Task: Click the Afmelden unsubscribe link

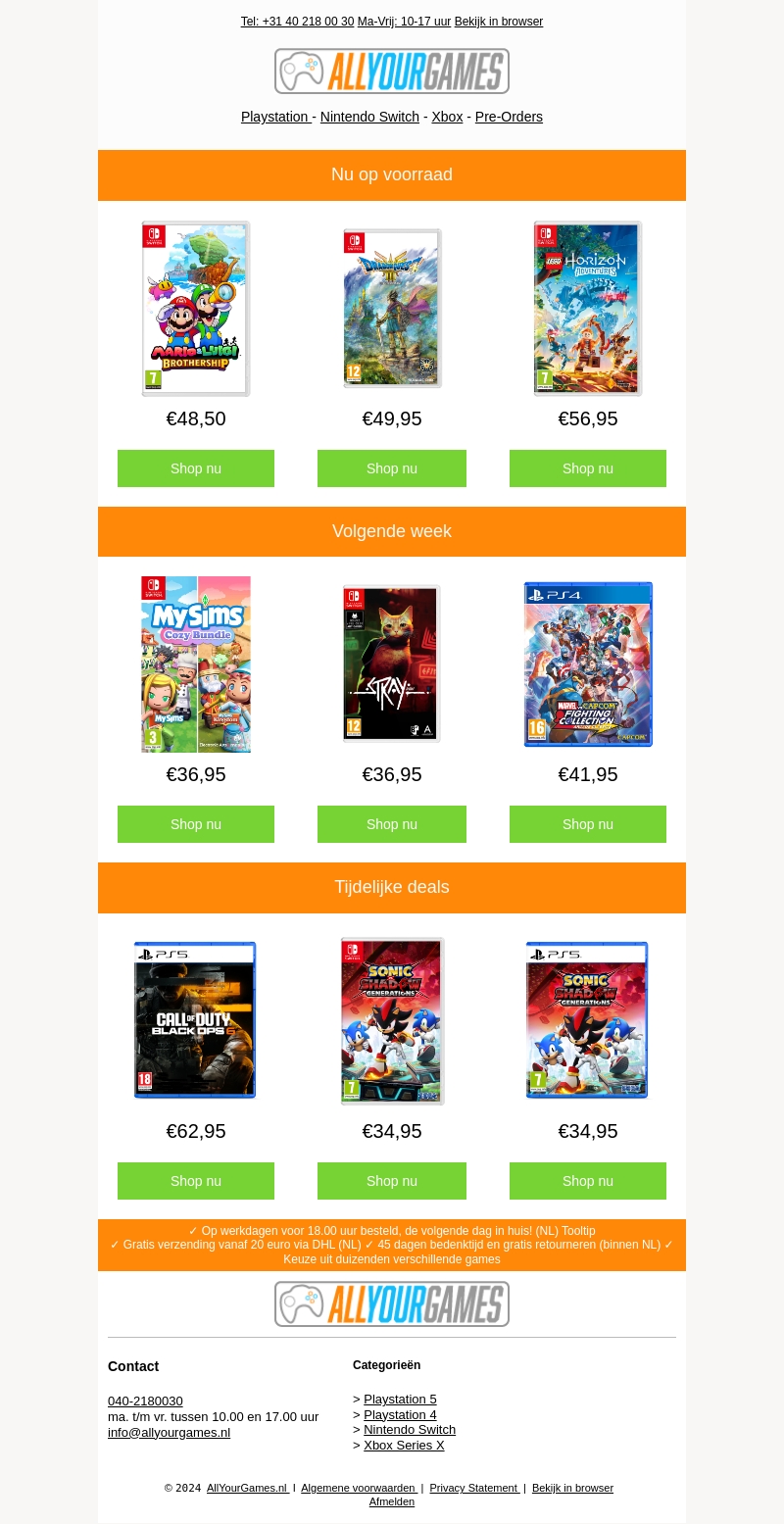Action: pos(392,1501)
